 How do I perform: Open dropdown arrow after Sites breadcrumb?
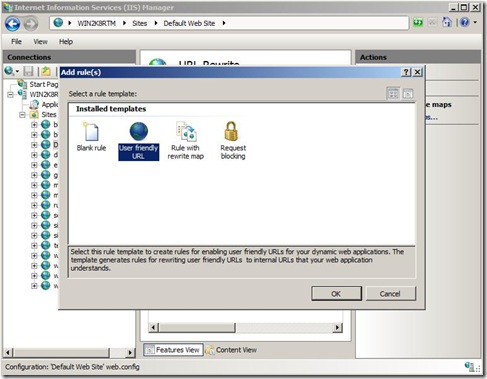coord(155,23)
